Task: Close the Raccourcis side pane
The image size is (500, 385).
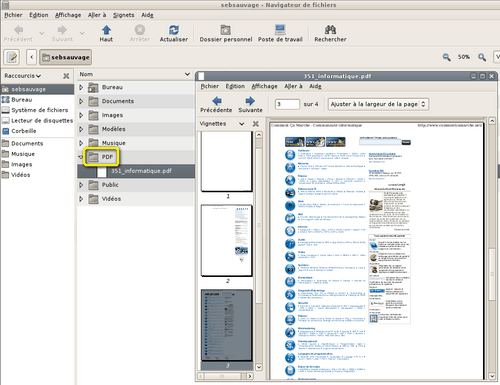Action: coord(66,76)
